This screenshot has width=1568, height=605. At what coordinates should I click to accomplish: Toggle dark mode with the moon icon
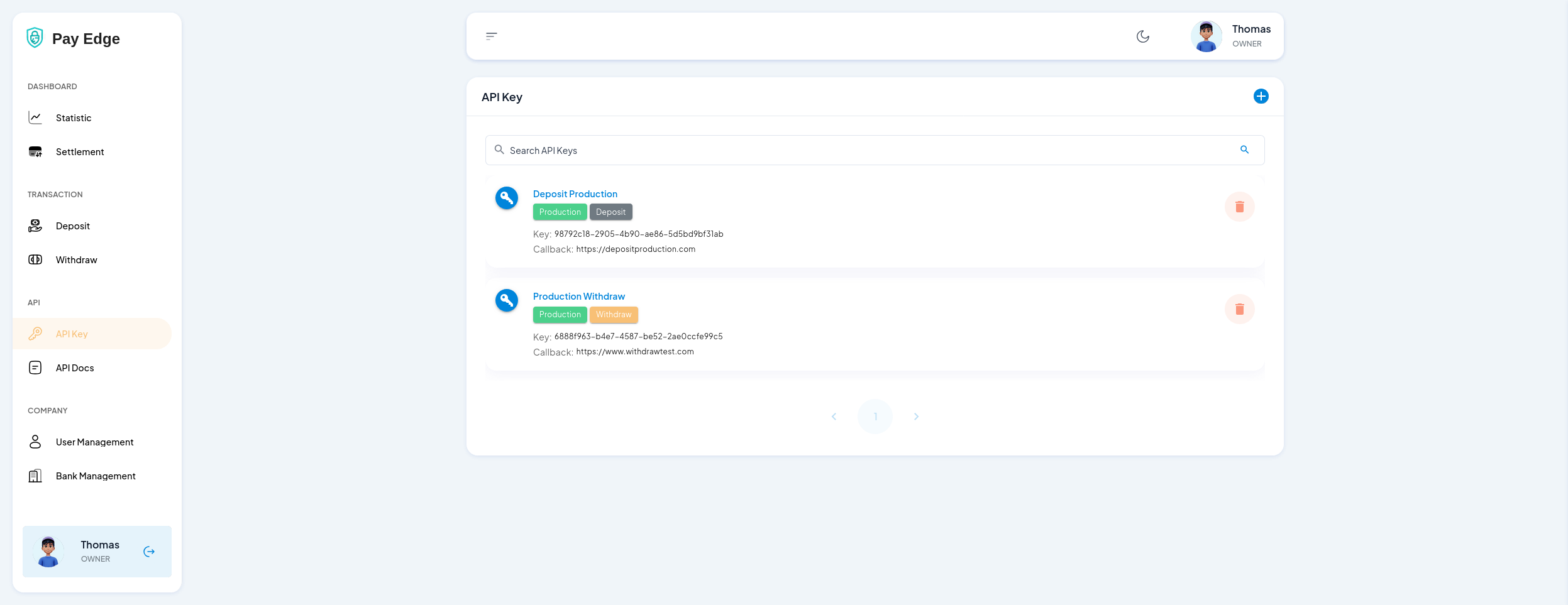click(1142, 36)
